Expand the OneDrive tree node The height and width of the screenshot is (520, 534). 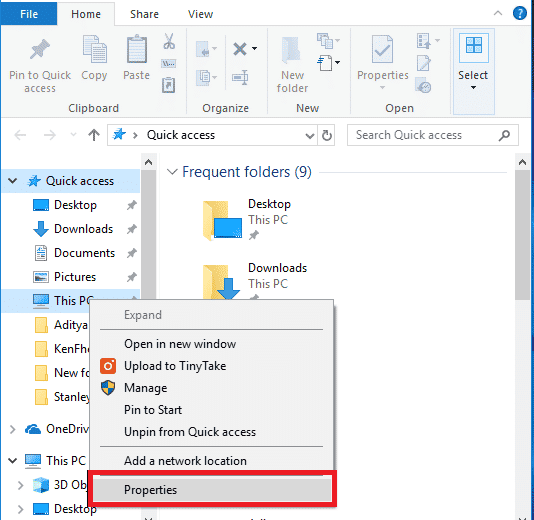pyautogui.click(x=13, y=429)
